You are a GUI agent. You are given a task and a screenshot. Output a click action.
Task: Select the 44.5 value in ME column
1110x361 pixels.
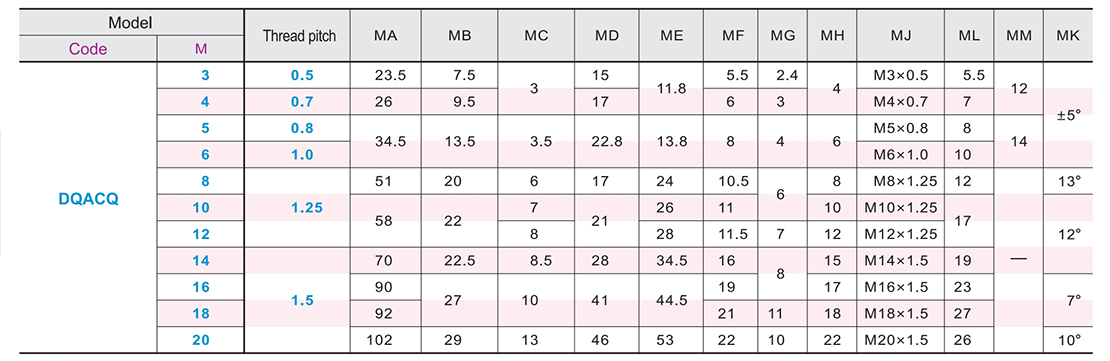point(672,300)
